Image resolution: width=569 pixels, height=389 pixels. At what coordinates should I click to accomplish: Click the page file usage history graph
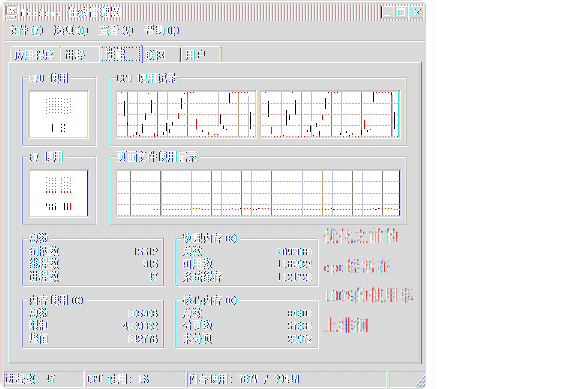click(258, 193)
